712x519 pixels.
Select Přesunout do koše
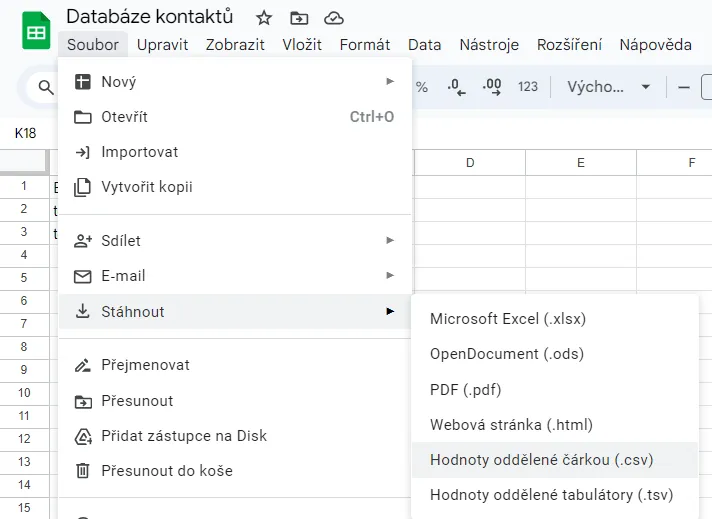pyautogui.click(x=167, y=471)
